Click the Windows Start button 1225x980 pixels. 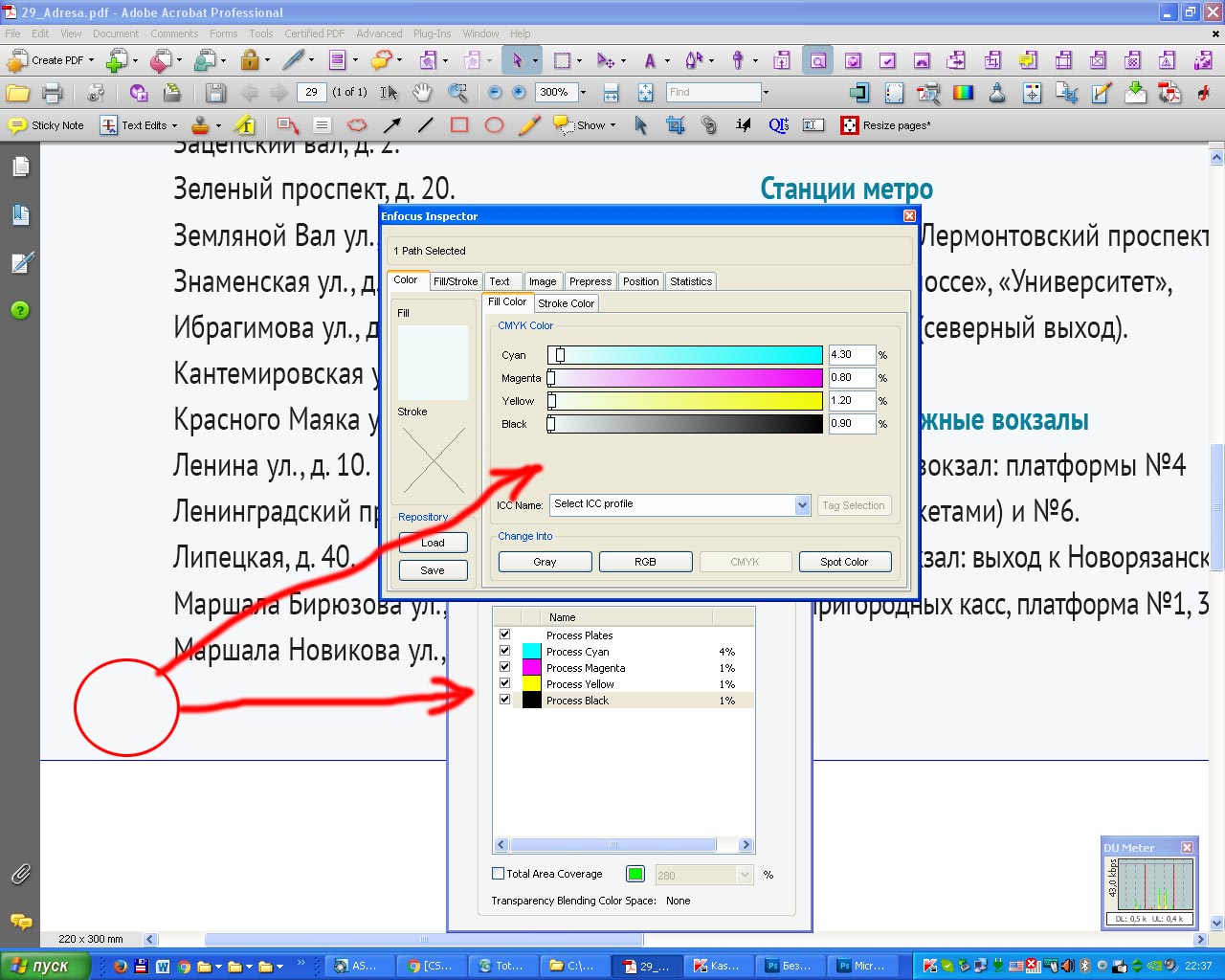coord(45,966)
